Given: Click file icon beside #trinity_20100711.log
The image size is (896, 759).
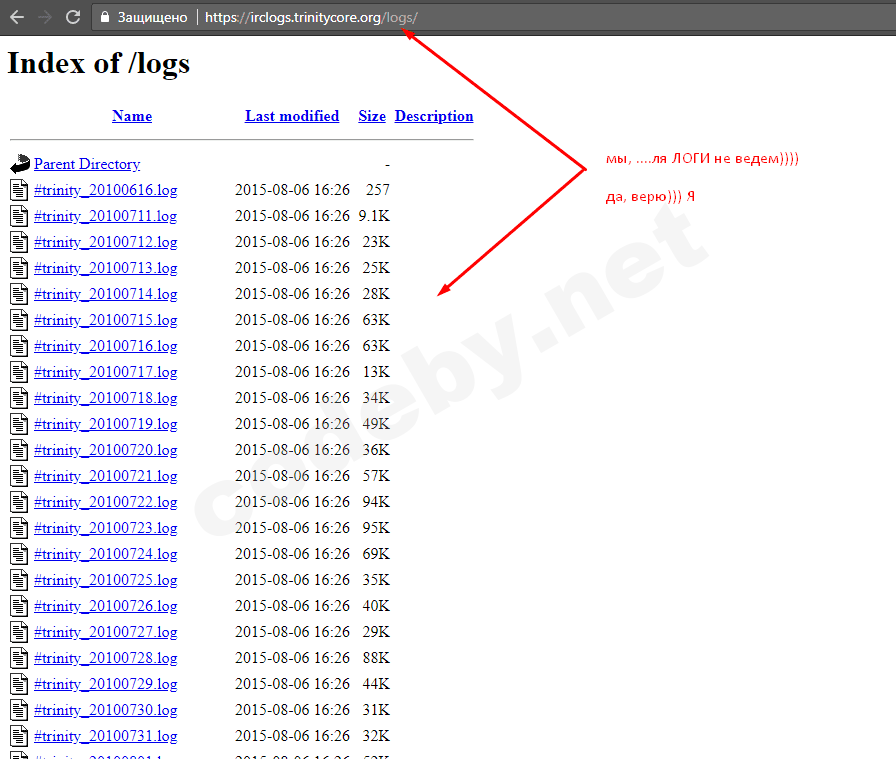Looking at the screenshot, I should coord(19,216).
